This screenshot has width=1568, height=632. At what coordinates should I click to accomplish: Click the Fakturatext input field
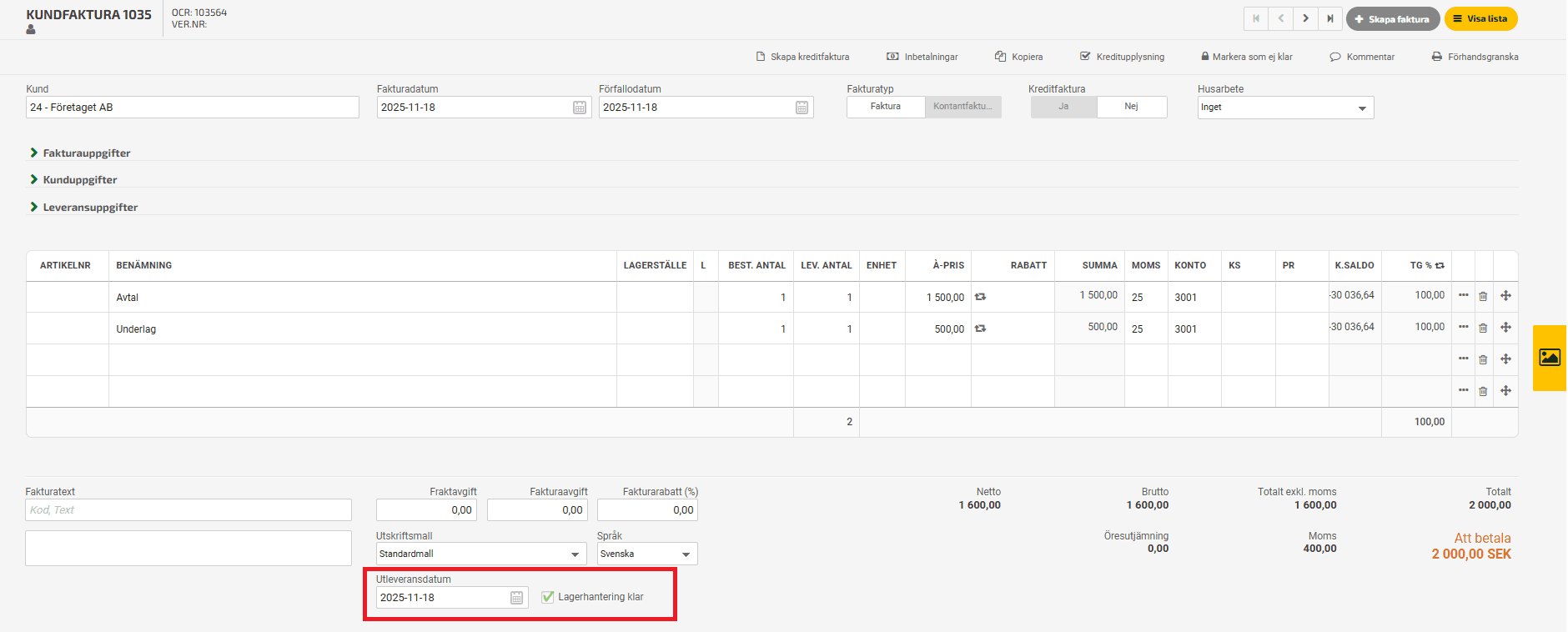(x=188, y=510)
